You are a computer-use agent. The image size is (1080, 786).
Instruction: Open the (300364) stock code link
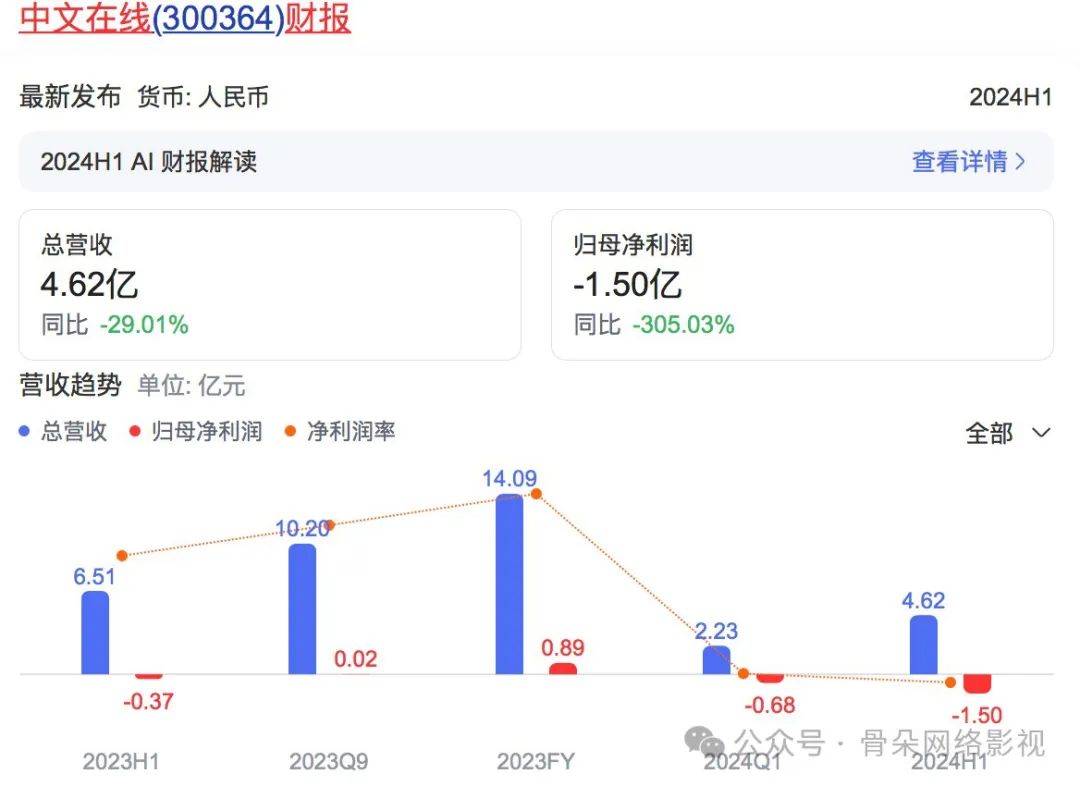(x=218, y=18)
